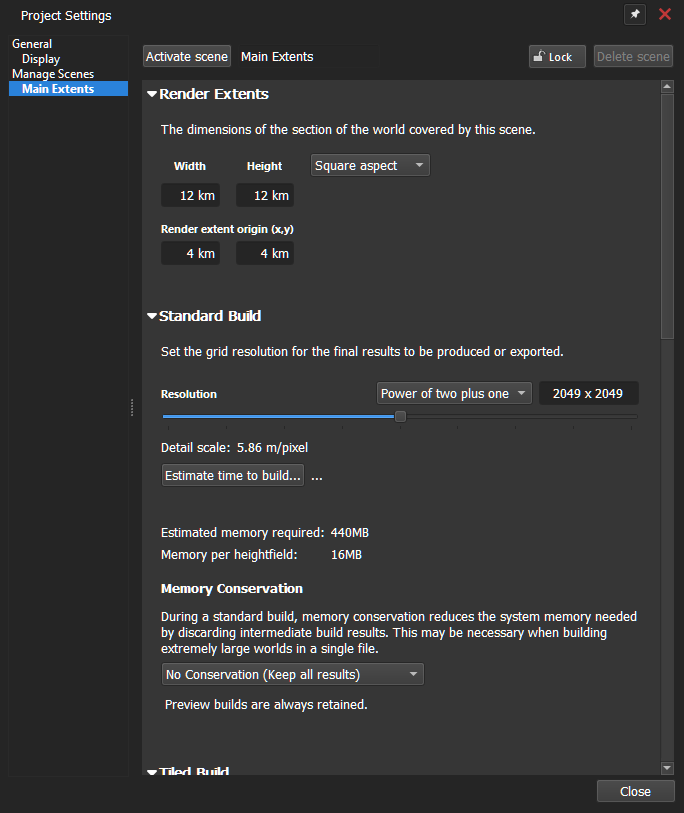Open the Square aspect dropdown
684x813 pixels.
pyautogui.click(x=370, y=165)
